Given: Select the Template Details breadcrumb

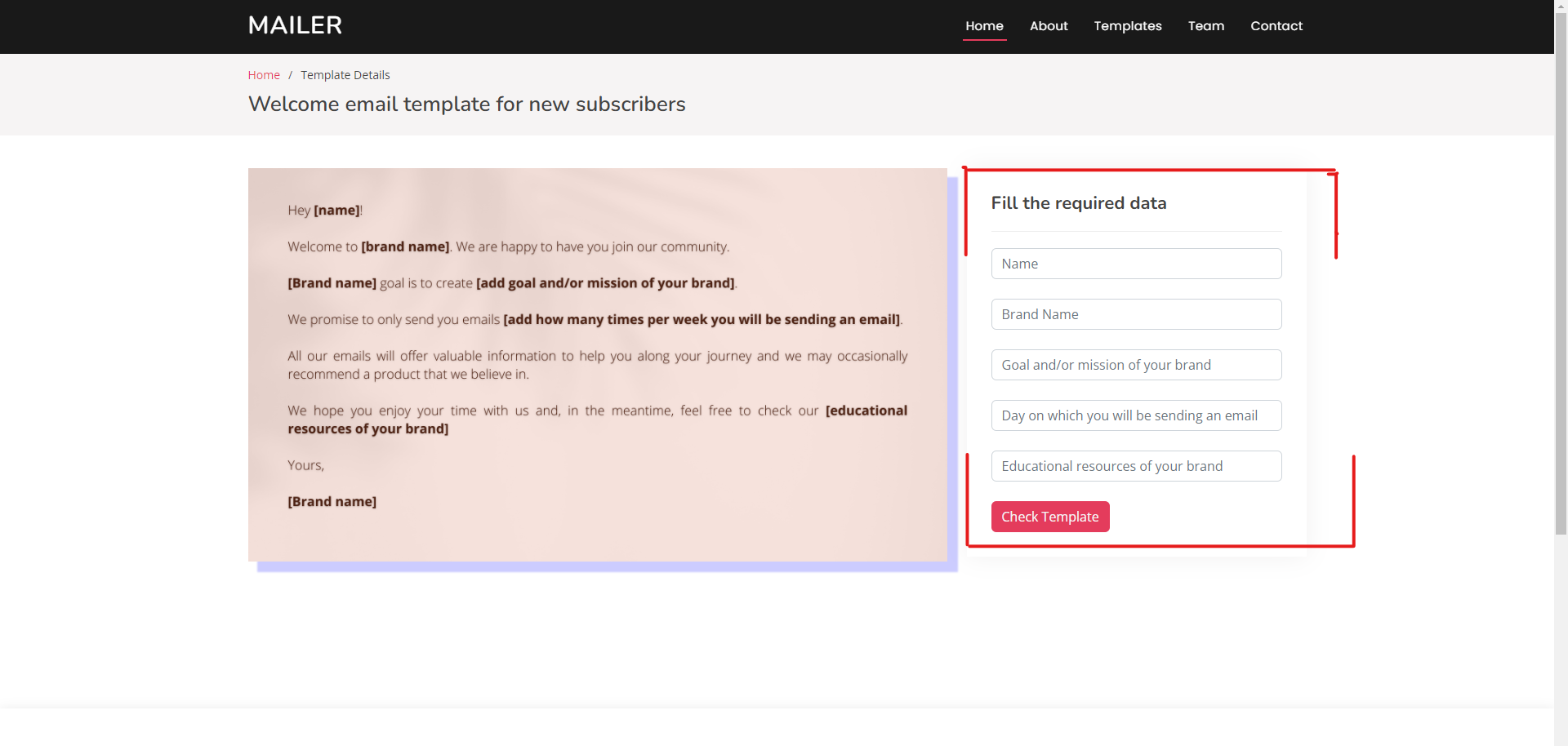Looking at the screenshot, I should (x=345, y=74).
